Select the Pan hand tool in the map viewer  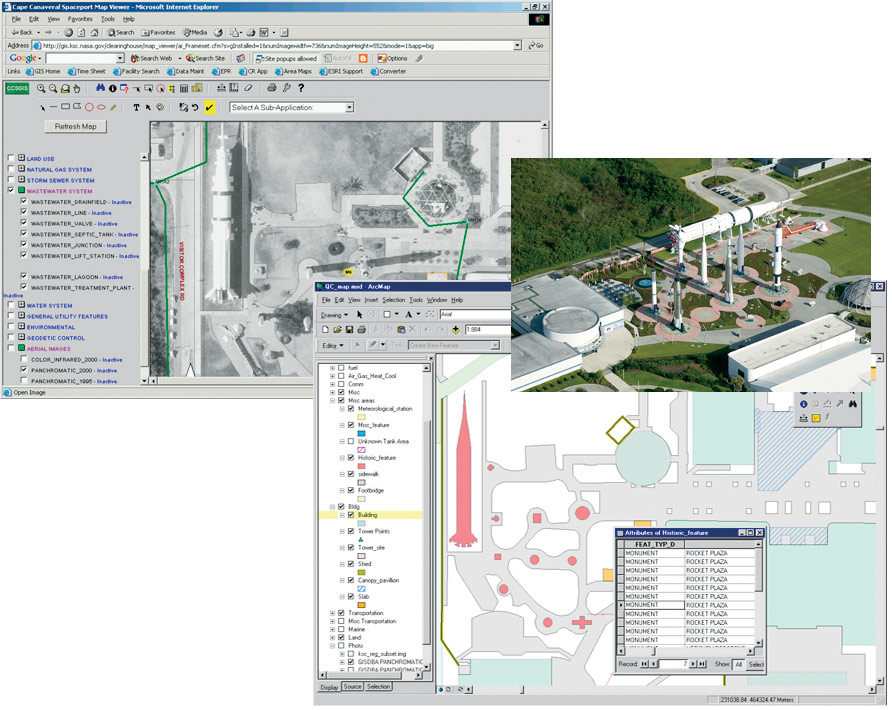click(x=77, y=88)
